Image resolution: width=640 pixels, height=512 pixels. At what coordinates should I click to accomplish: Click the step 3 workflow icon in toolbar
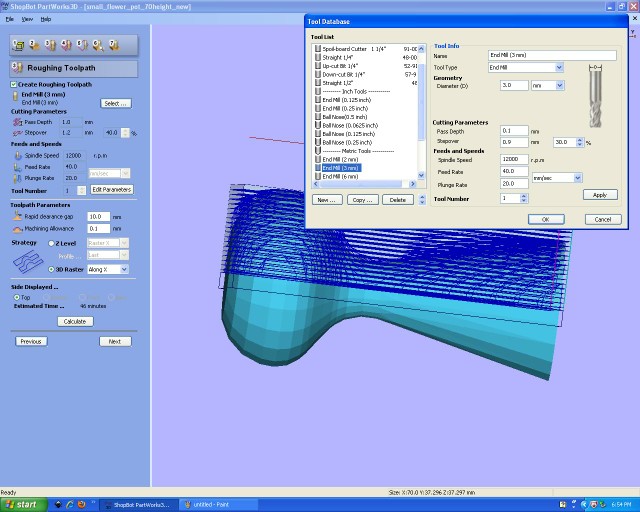tap(50, 45)
